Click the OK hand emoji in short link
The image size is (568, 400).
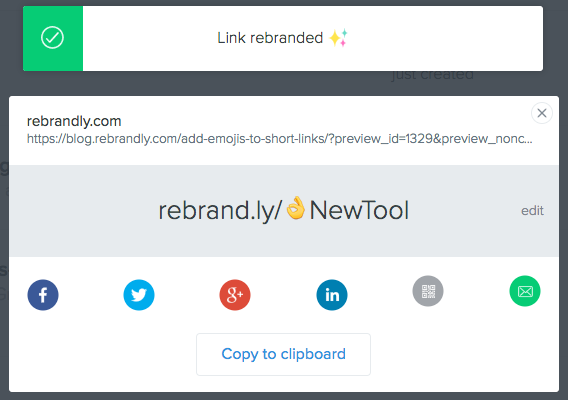[x=295, y=208]
